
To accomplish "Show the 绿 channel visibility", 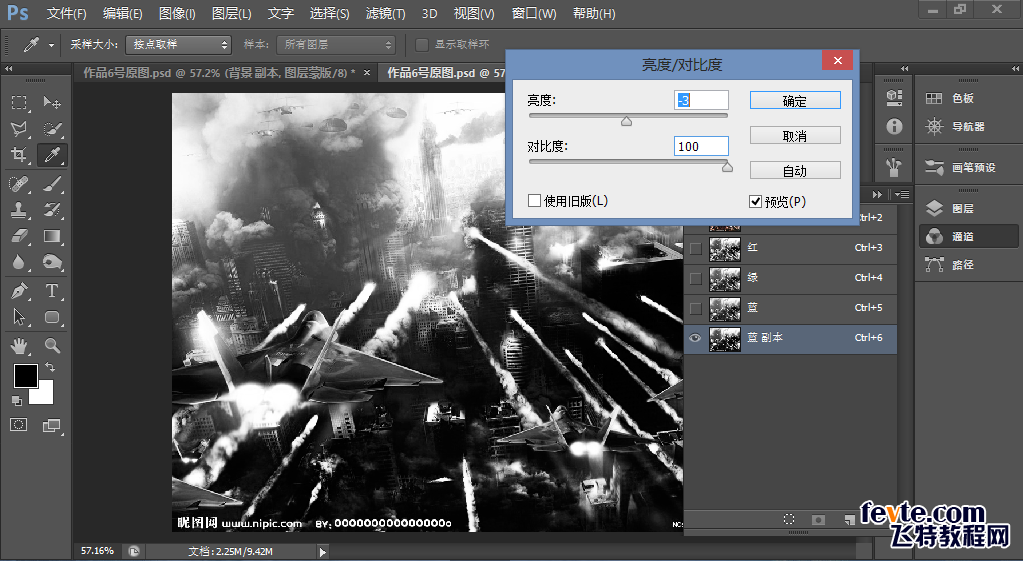I will [695, 278].
